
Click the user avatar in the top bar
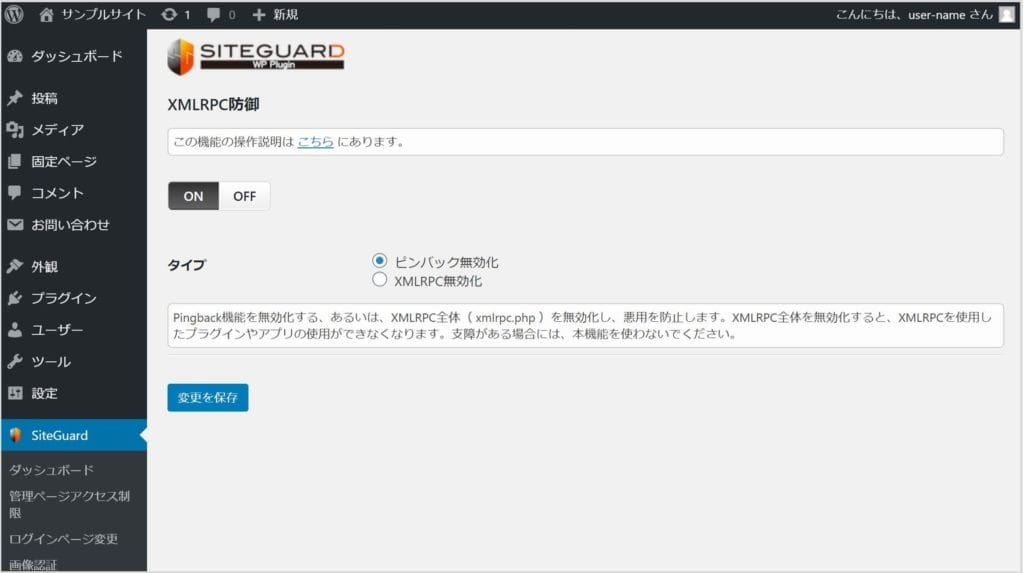pos(1006,14)
